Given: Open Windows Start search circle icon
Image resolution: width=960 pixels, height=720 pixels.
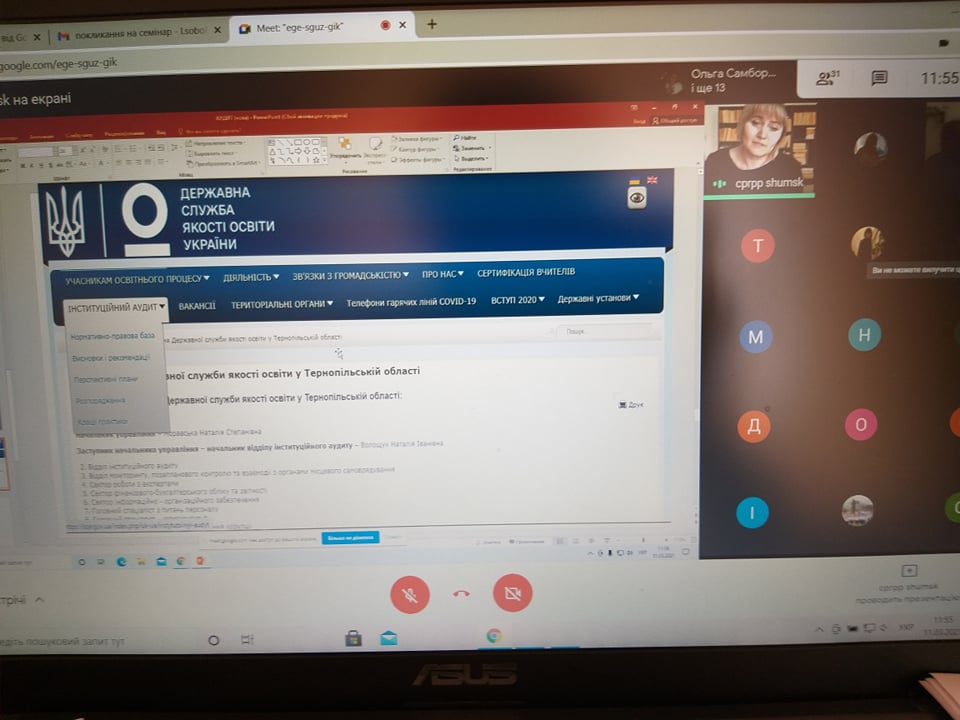Looking at the screenshot, I should [x=213, y=640].
